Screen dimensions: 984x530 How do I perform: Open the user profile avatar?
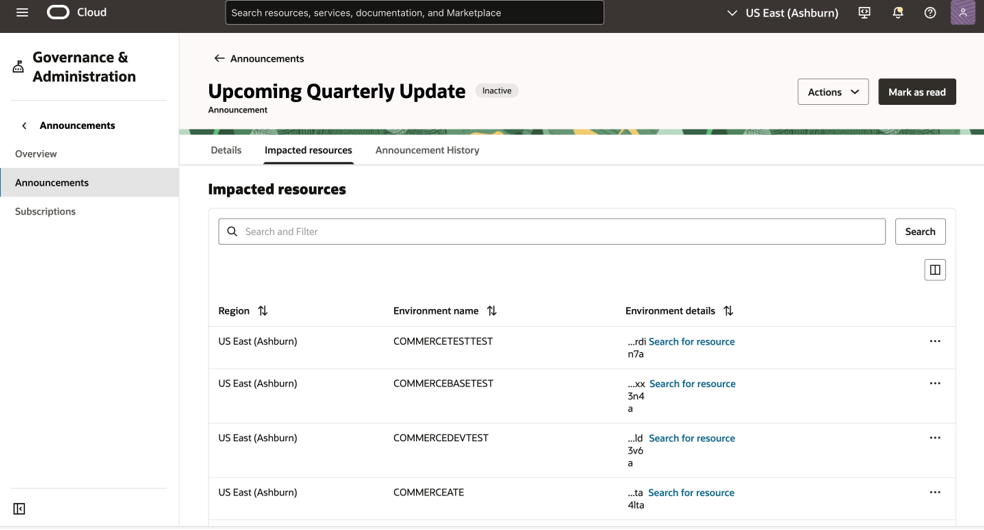[963, 13]
